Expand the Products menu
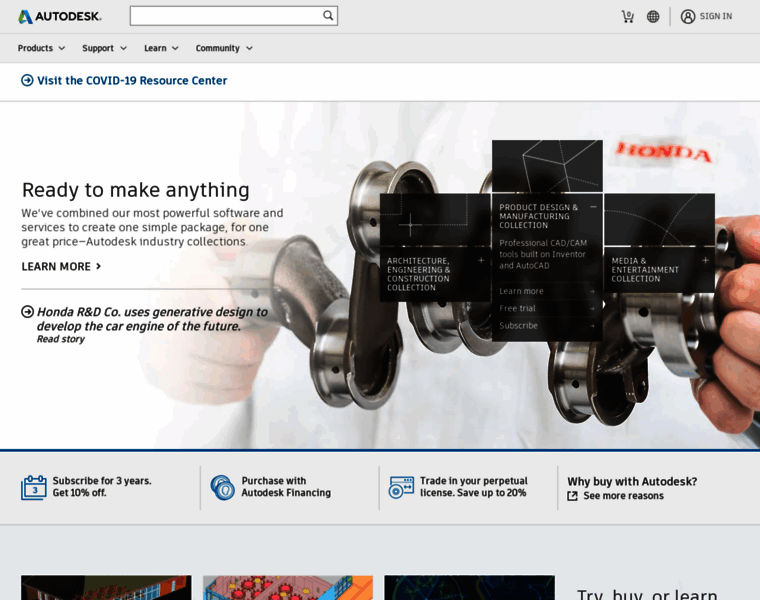 pos(41,48)
